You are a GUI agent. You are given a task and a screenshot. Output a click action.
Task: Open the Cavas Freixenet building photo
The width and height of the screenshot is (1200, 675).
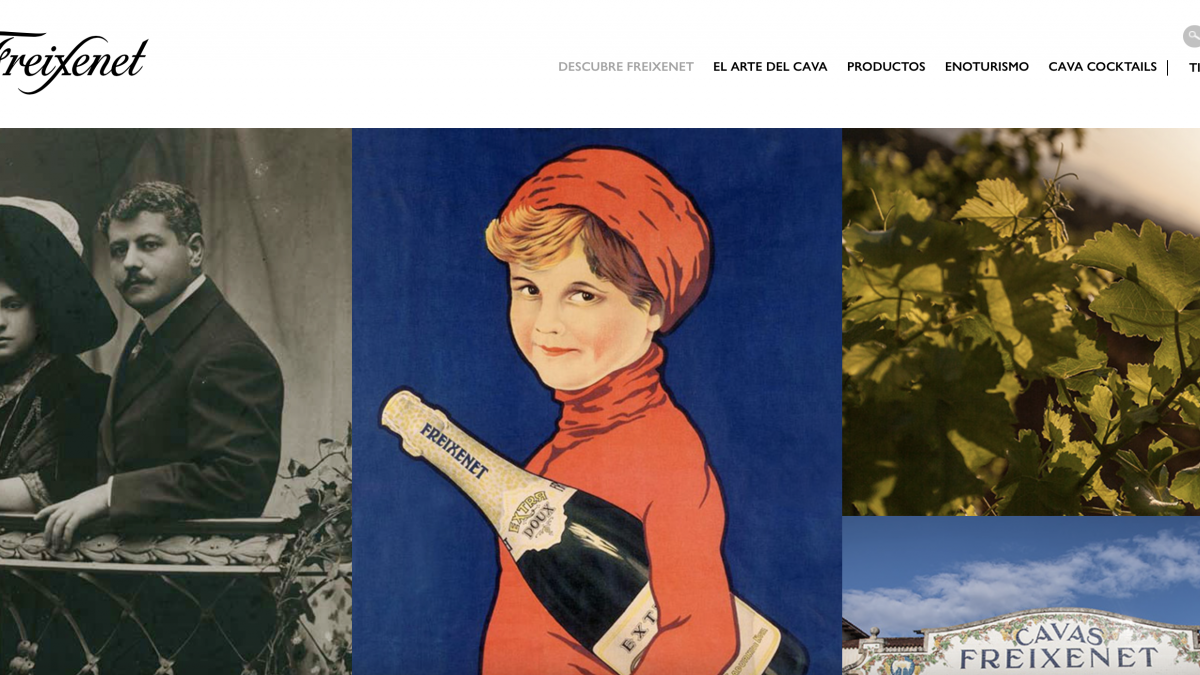point(1021,596)
